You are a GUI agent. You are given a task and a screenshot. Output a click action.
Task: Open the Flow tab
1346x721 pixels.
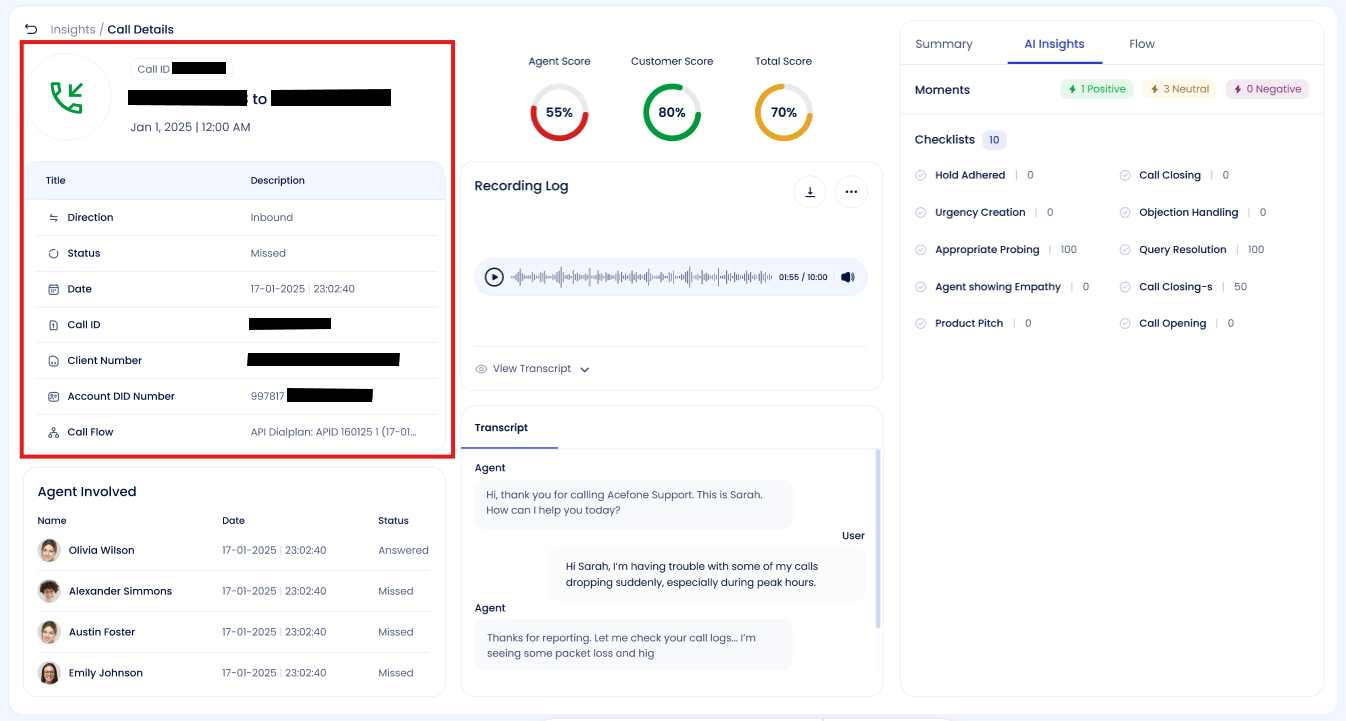click(1142, 44)
